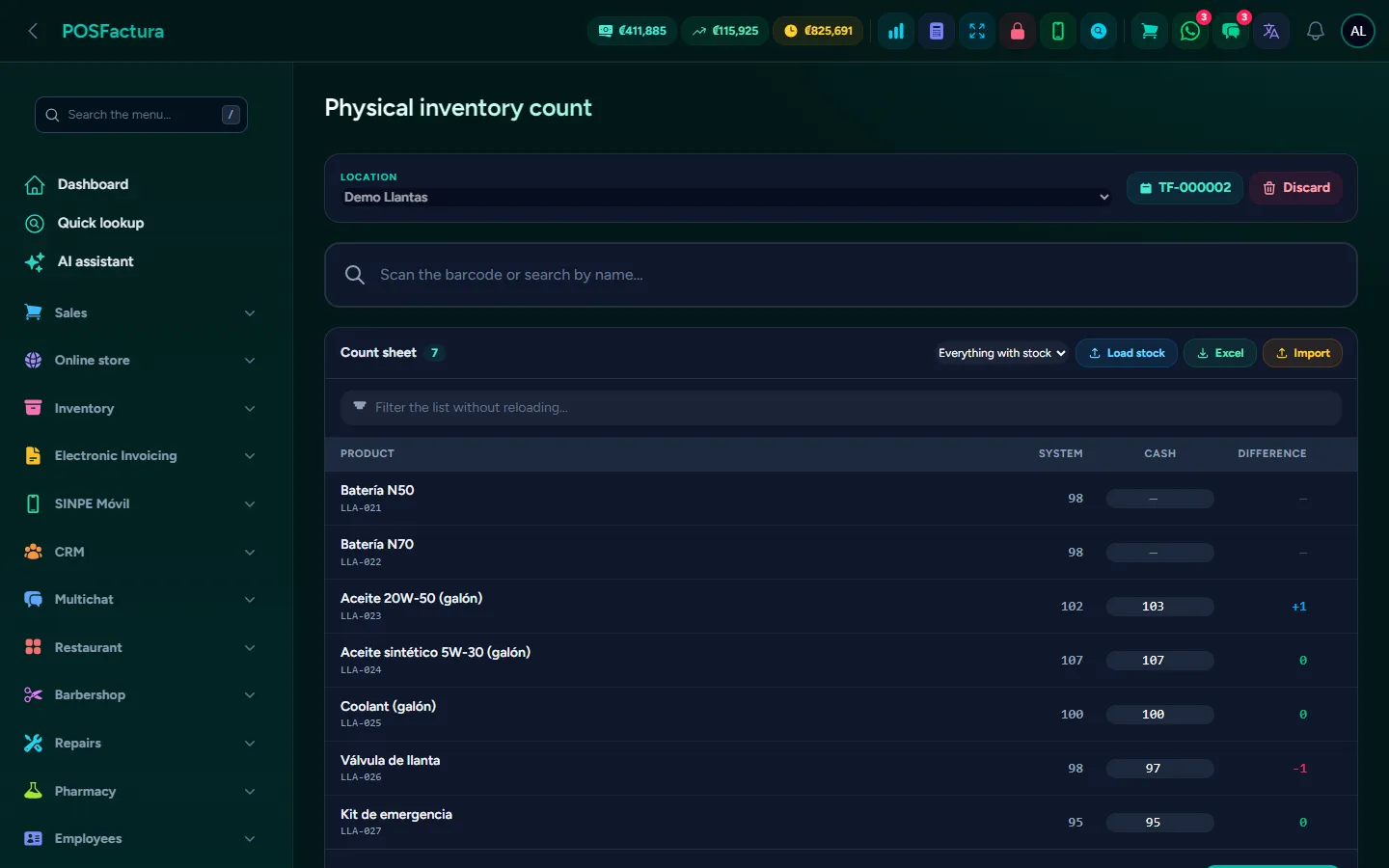Edit counted quantity for Batería N50
Screen dimensions: 1389x868
coord(1159,499)
